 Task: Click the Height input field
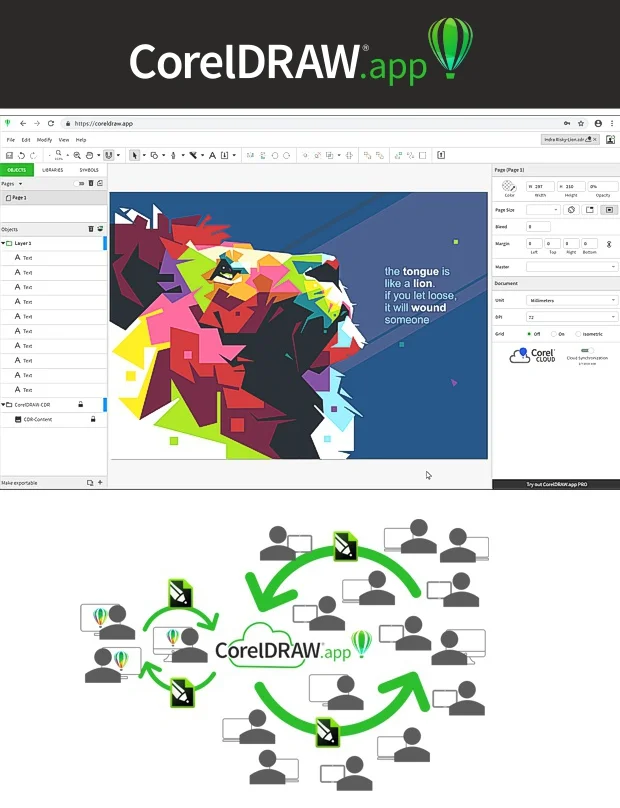571,186
